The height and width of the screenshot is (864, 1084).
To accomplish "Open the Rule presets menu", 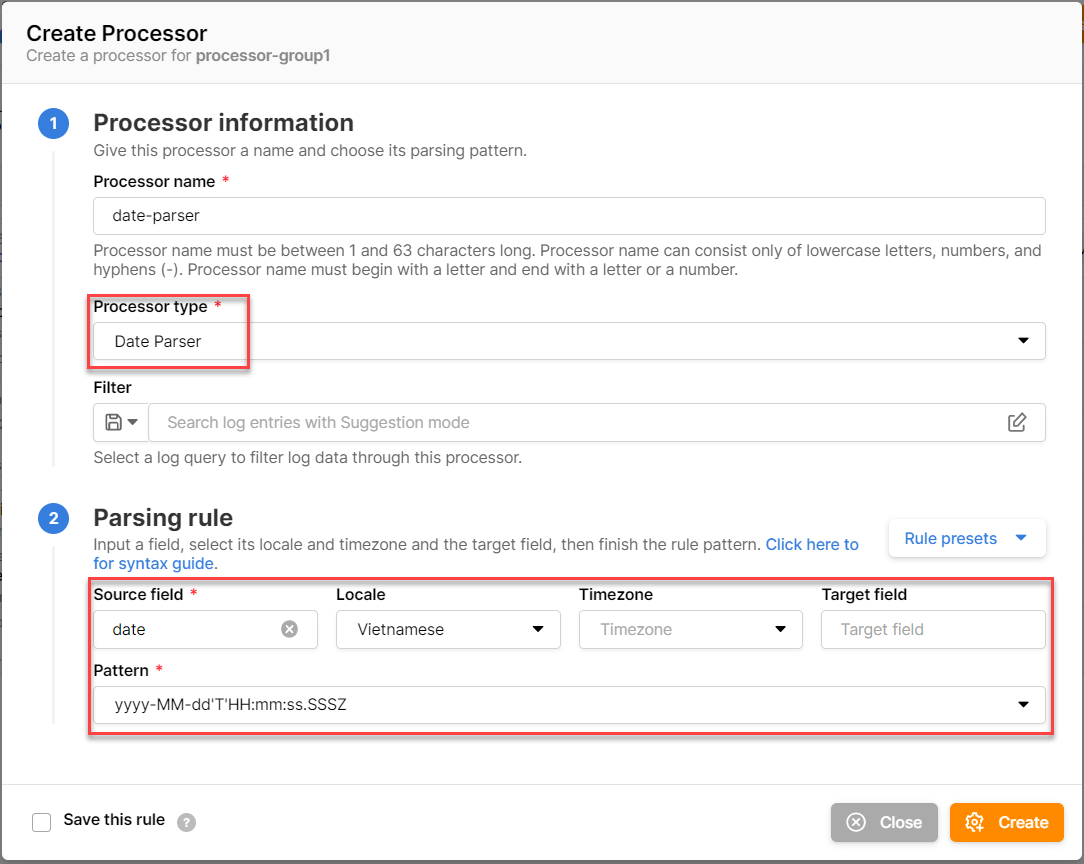I will [x=966, y=538].
